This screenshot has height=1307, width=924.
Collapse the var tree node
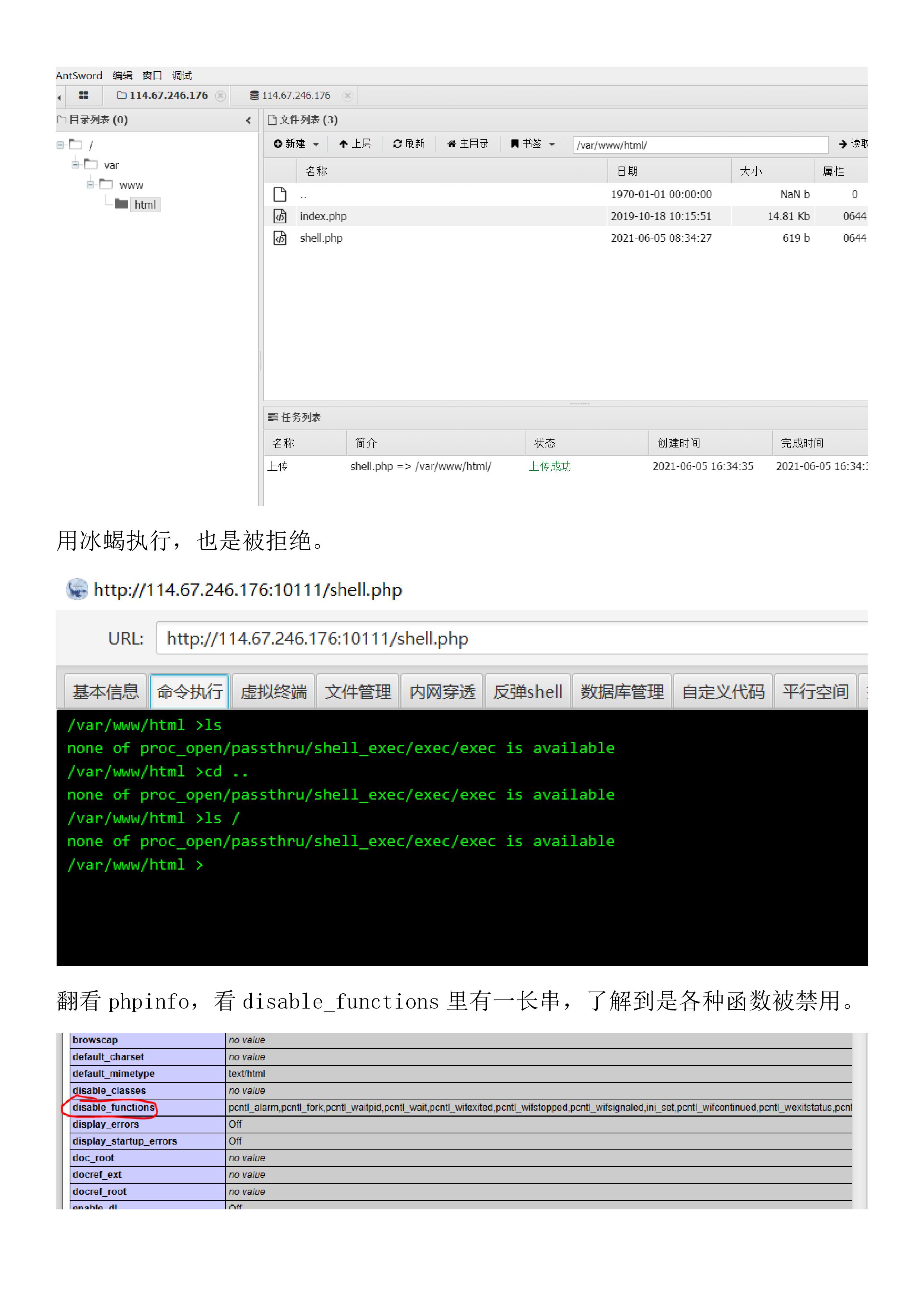[75, 165]
